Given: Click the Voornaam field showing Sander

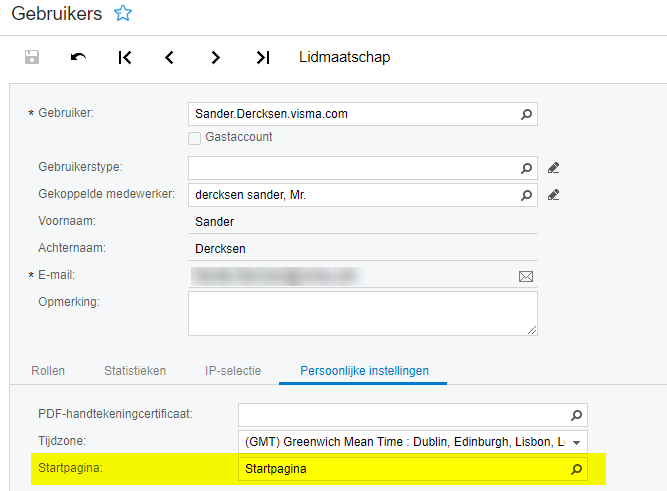Looking at the screenshot, I should tap(363, 222).
